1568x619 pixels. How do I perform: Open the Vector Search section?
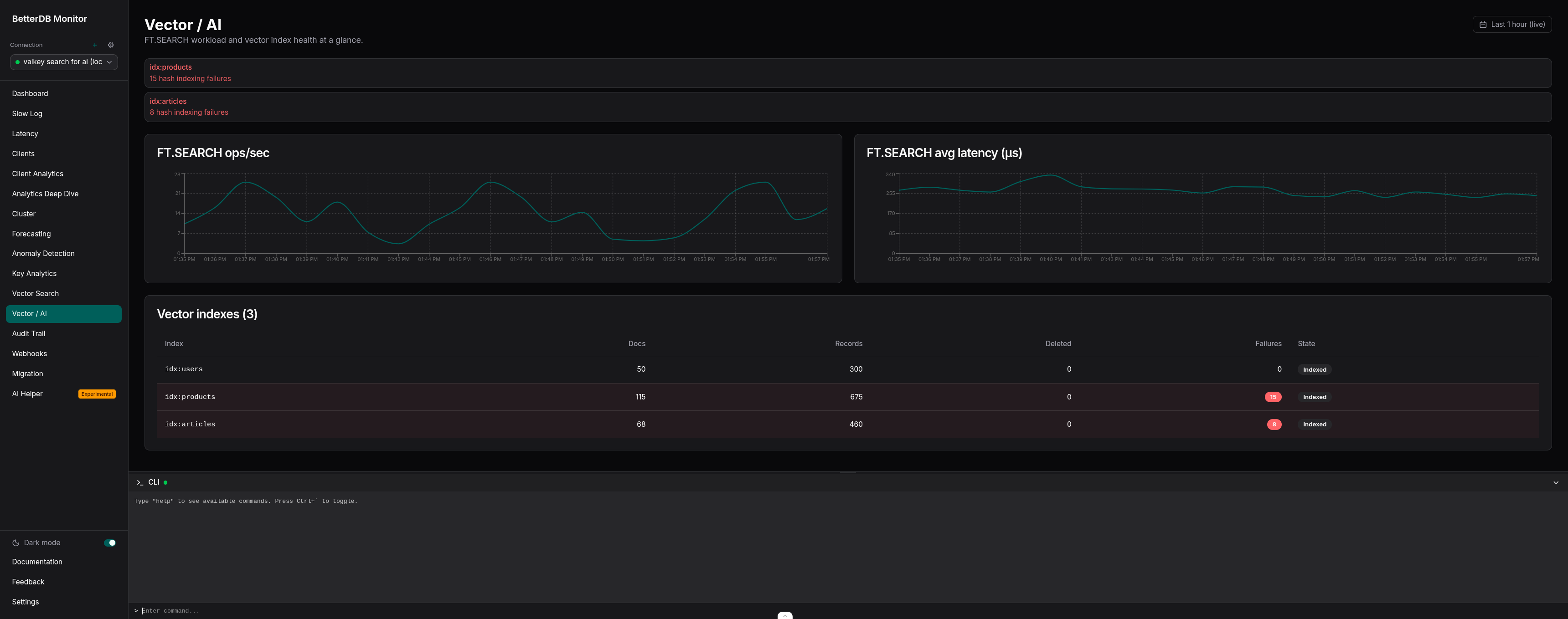point(35,293)
